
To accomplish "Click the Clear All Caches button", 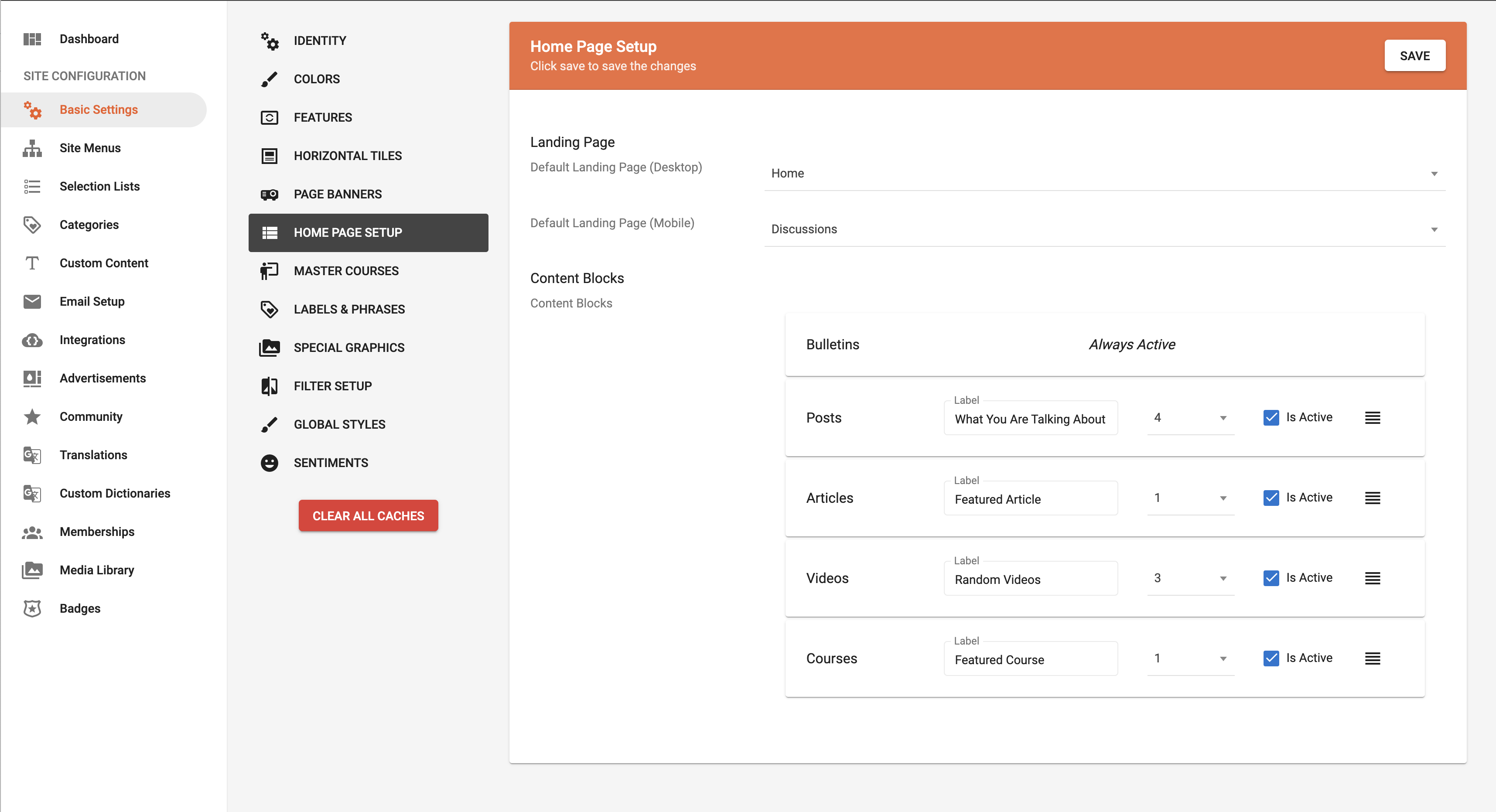I will coord(368,516).
